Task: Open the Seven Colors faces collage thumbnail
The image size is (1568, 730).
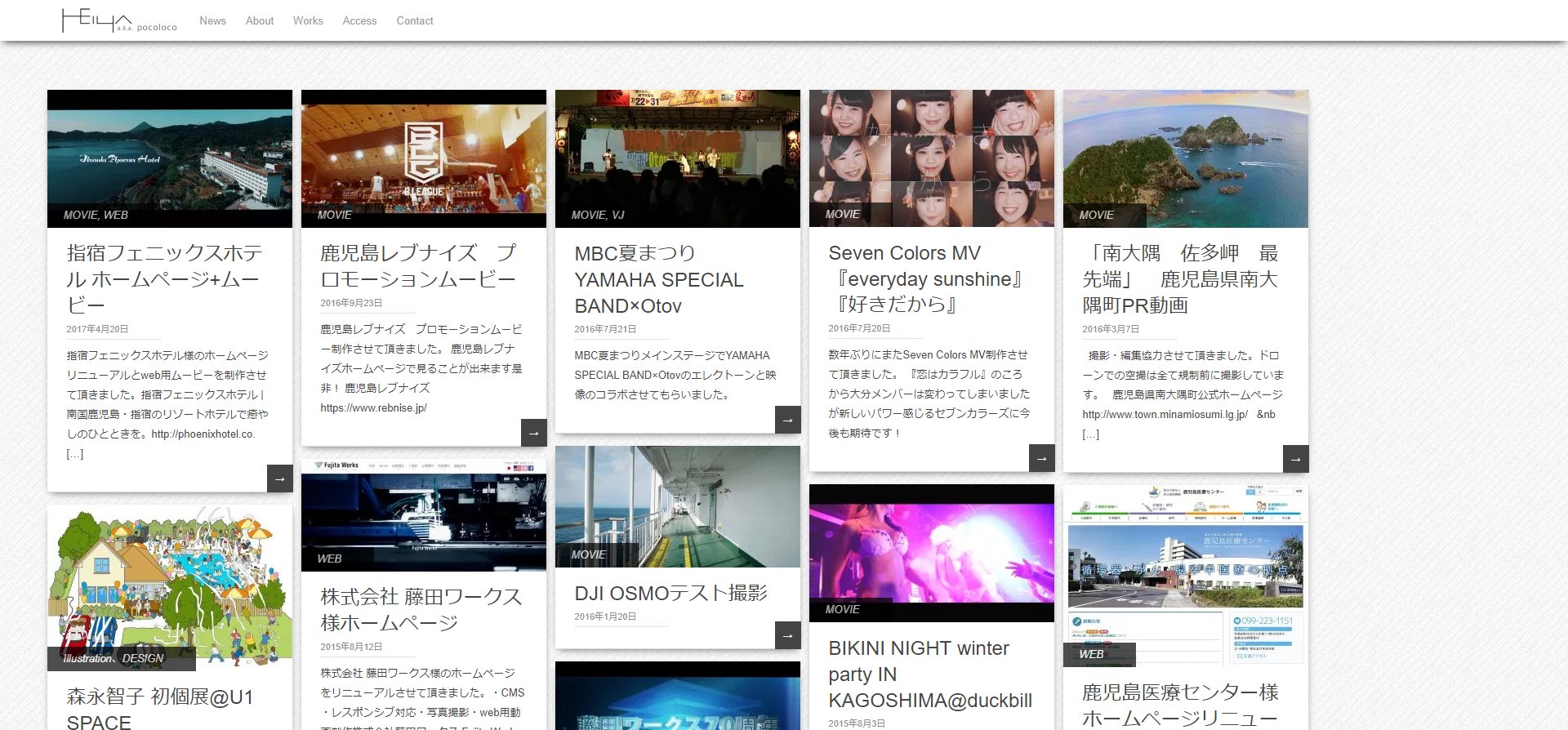Action: [932, 158]
